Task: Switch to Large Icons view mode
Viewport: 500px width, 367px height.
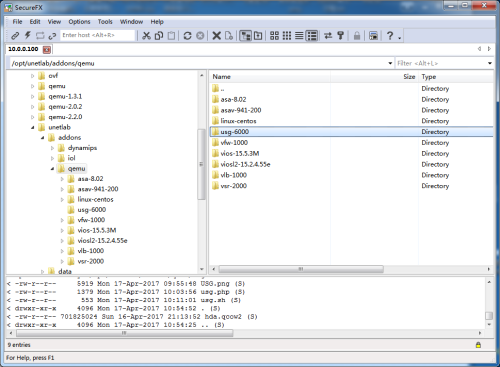Action: [274, 35]
